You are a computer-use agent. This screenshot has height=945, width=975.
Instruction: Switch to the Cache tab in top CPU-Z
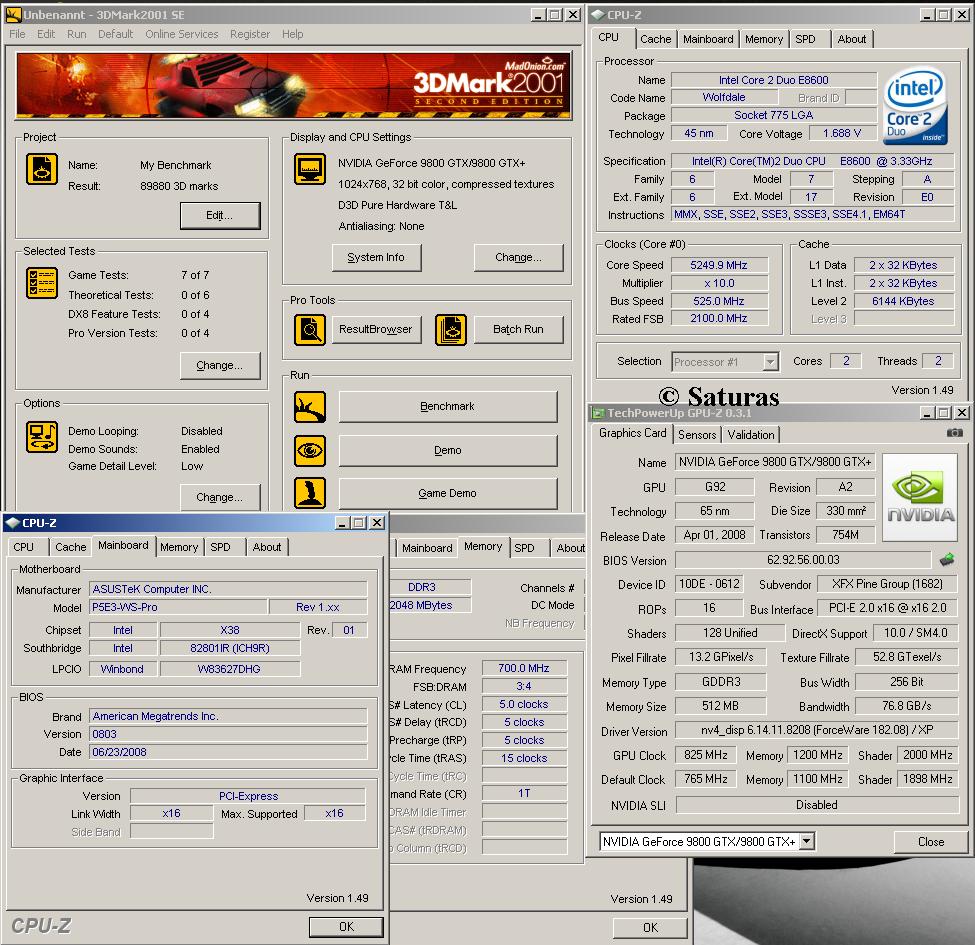[655, 39]
